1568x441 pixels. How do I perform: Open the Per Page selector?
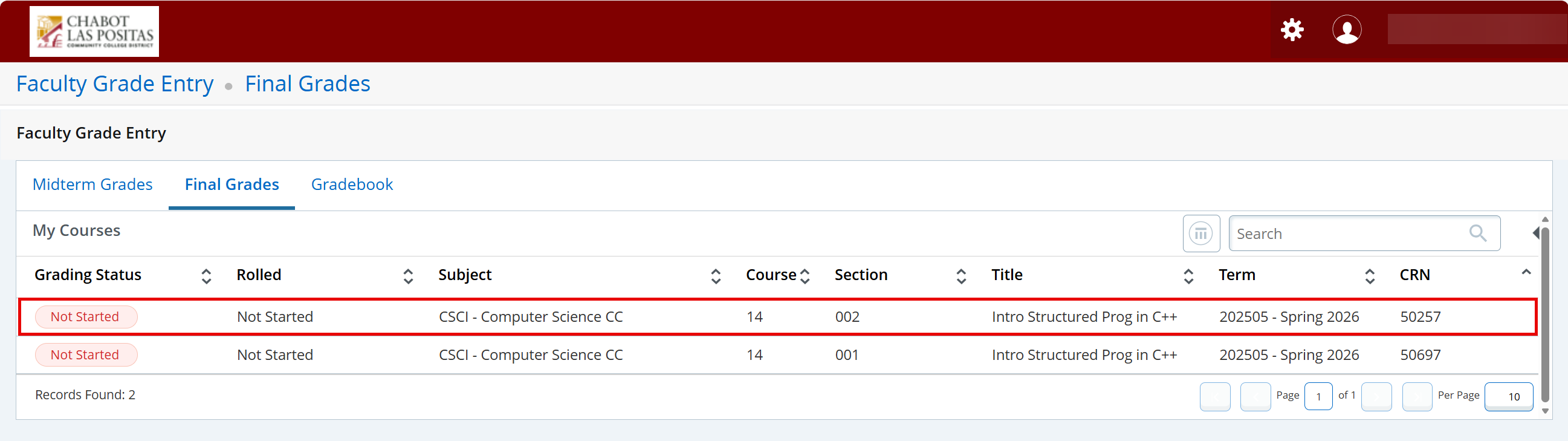pos(1508,396)
